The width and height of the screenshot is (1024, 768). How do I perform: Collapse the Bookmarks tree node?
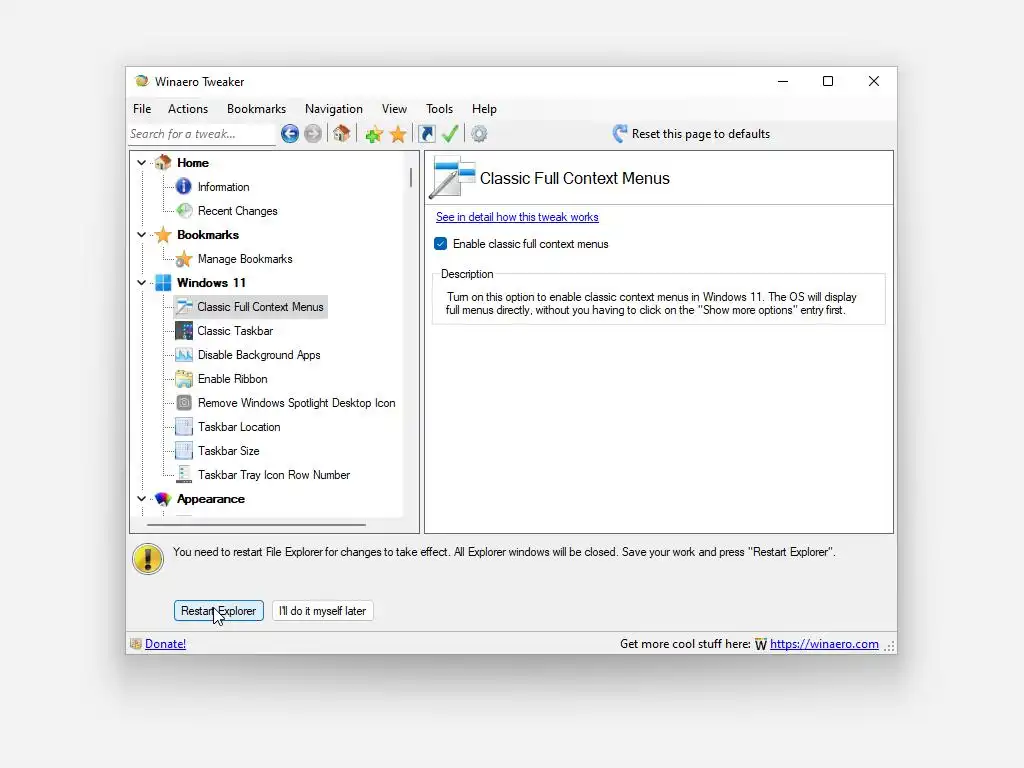tap(142, 234)
